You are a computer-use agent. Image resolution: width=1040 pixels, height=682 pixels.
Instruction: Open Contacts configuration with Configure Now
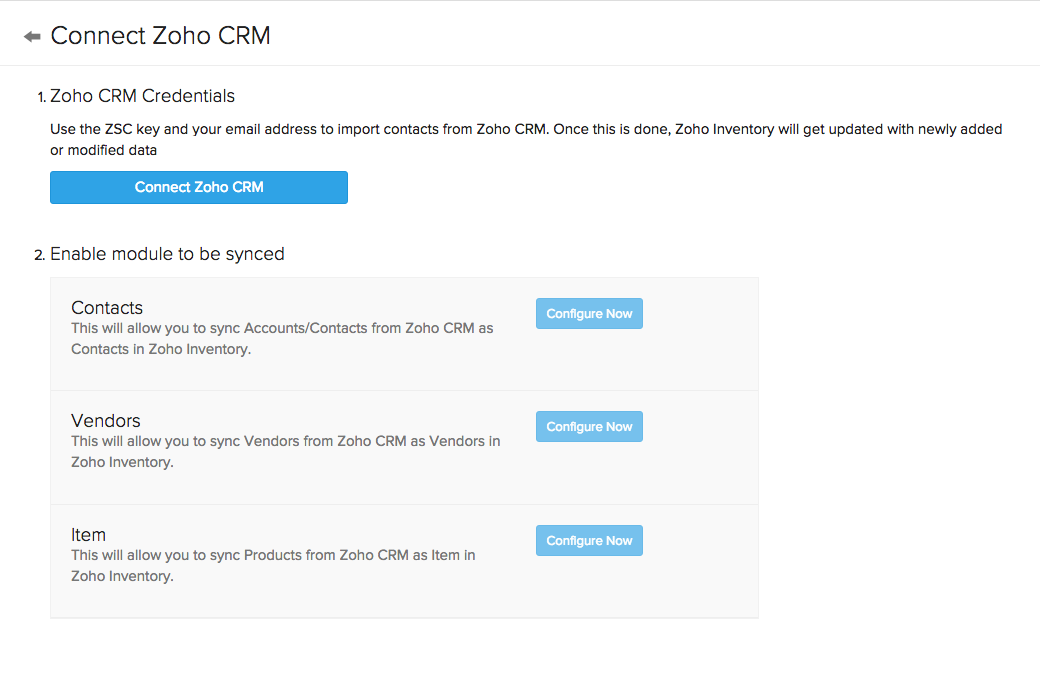(x=589, y=313)
